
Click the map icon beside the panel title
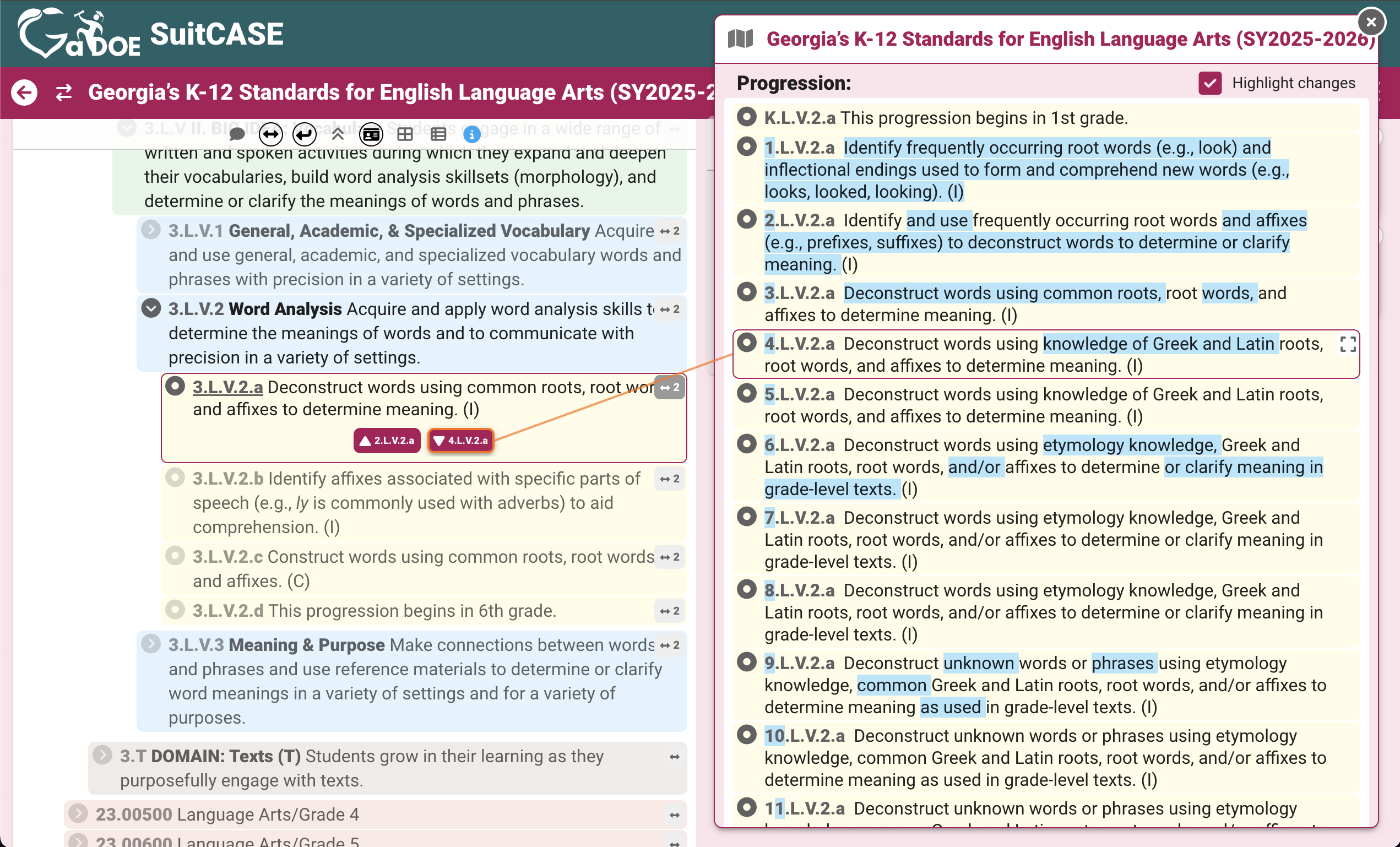[740, 39]
